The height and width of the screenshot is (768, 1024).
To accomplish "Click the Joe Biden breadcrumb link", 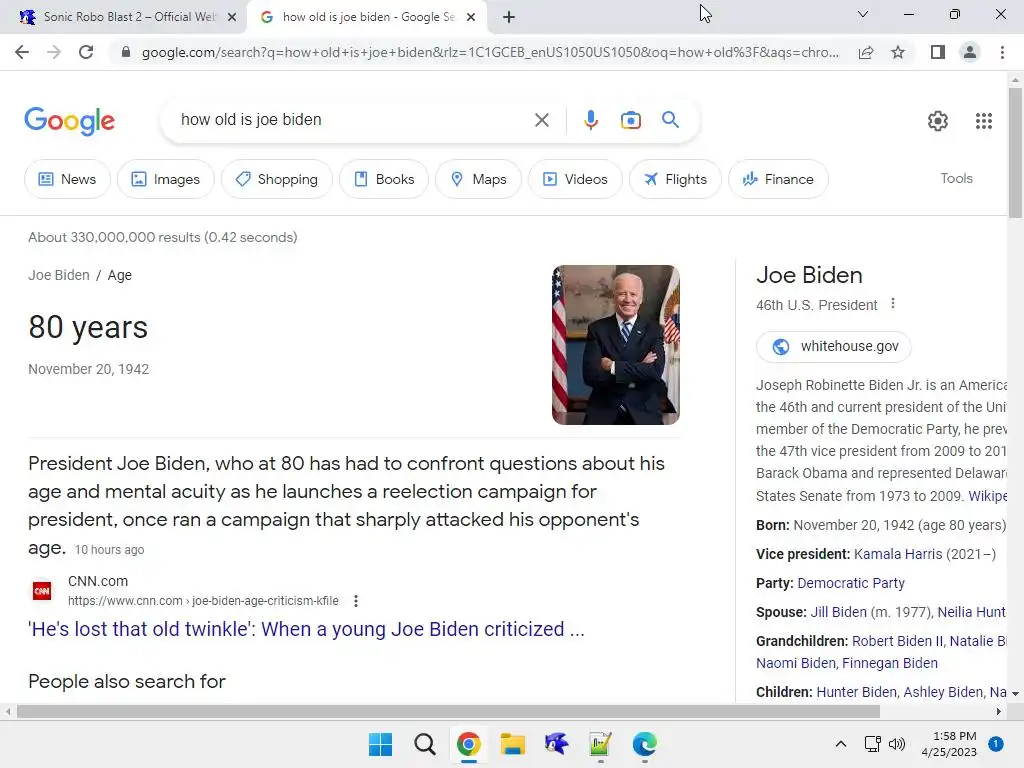I will 59,275.
